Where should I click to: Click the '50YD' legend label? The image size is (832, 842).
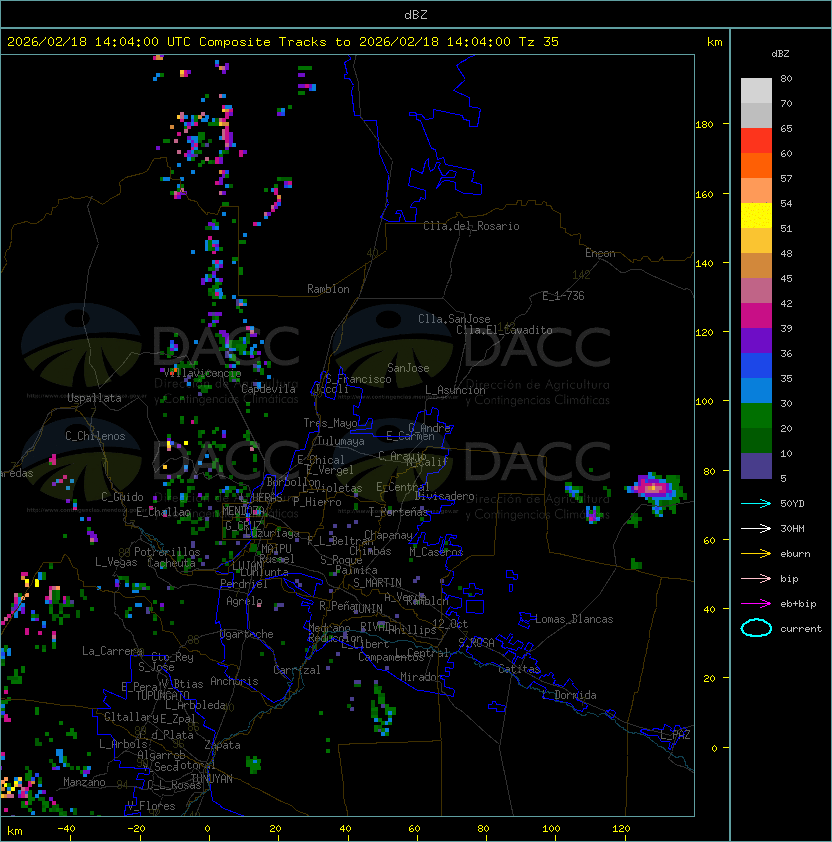pos(792,504)
